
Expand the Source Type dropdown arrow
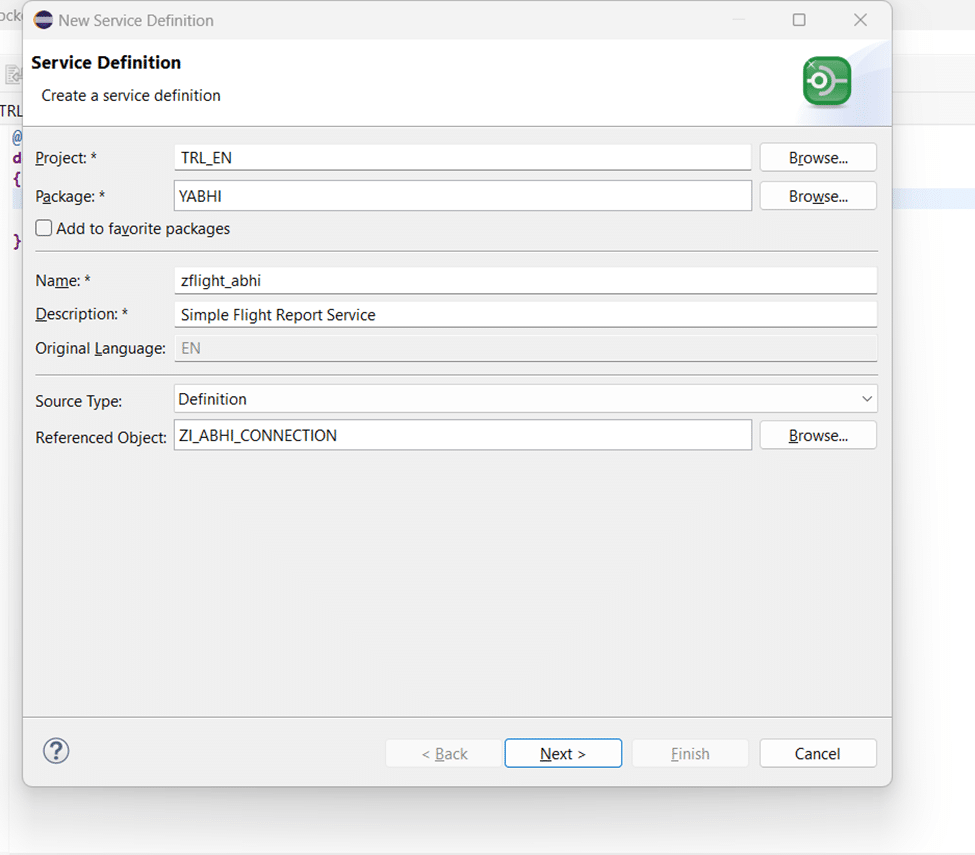[866, 399]
